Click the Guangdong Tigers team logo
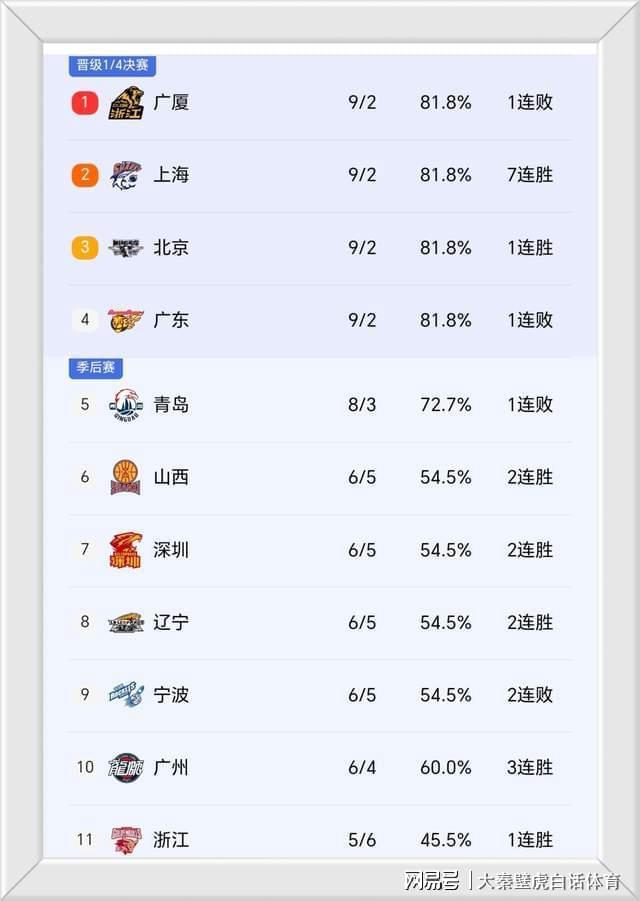 tap(126, 320)
